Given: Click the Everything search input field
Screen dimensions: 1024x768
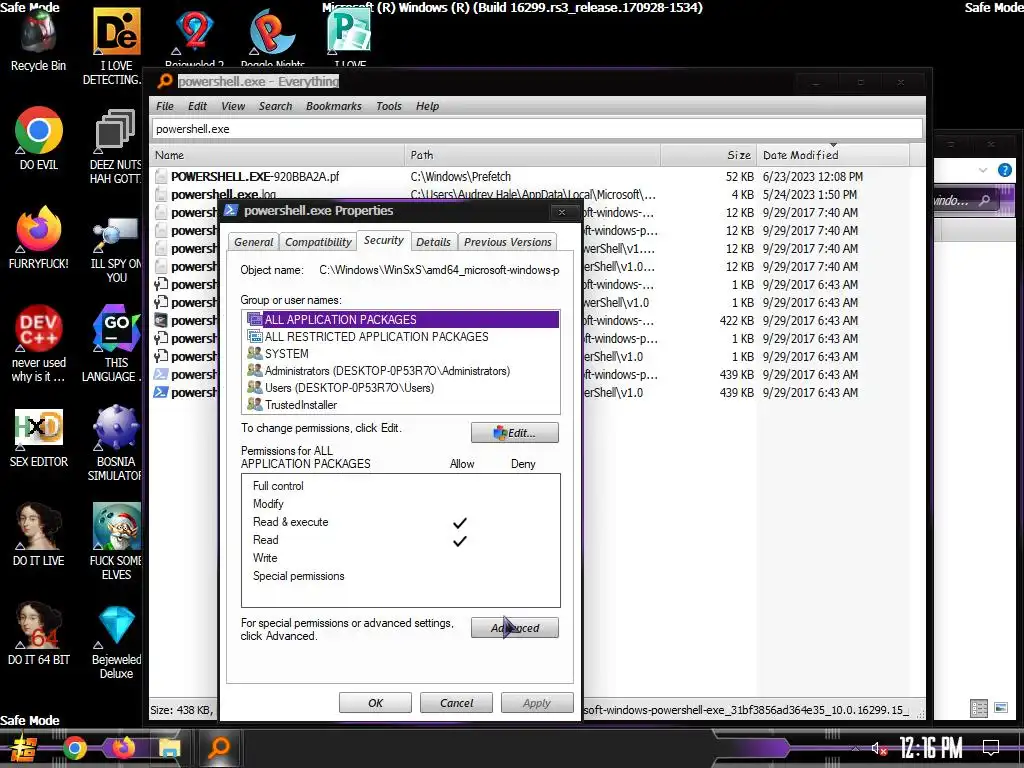Looking at the screenshot, I should tap(537, 129).
